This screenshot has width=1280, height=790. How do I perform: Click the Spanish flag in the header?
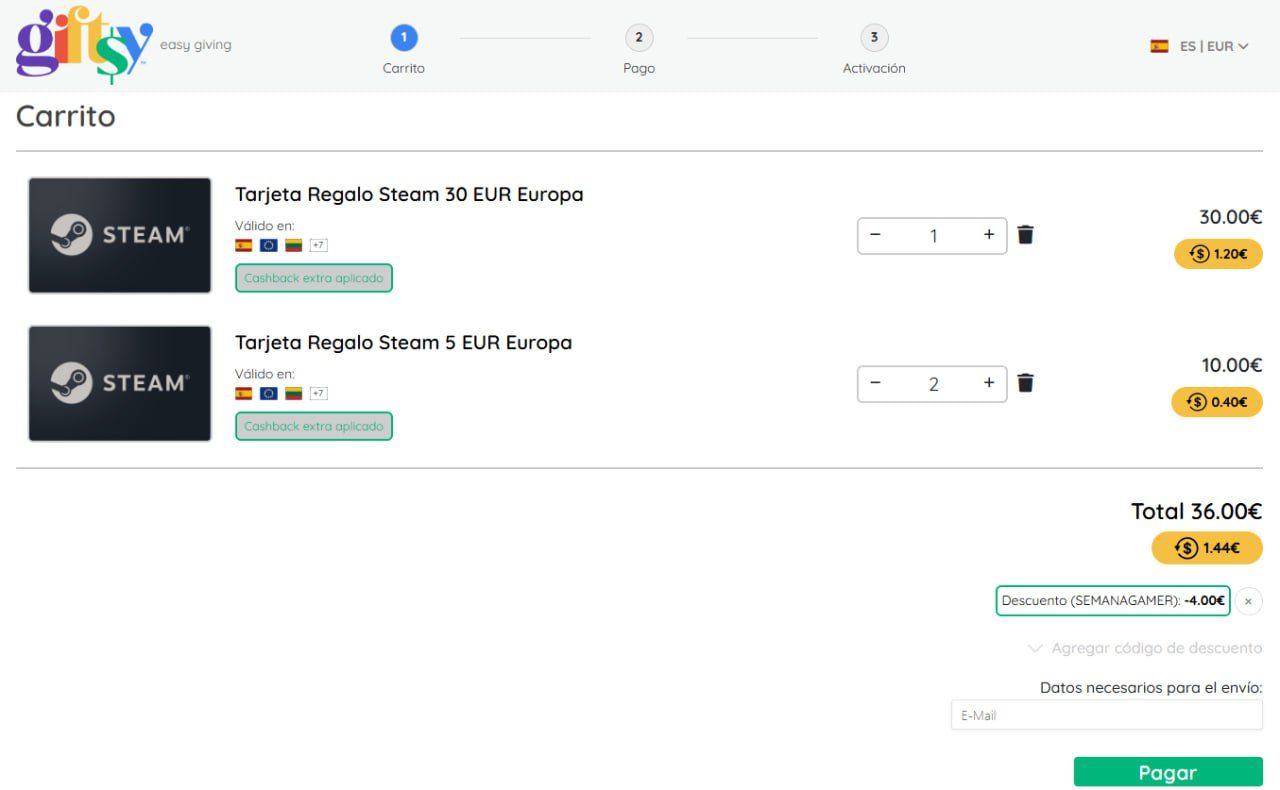(x=1159, y=46)
